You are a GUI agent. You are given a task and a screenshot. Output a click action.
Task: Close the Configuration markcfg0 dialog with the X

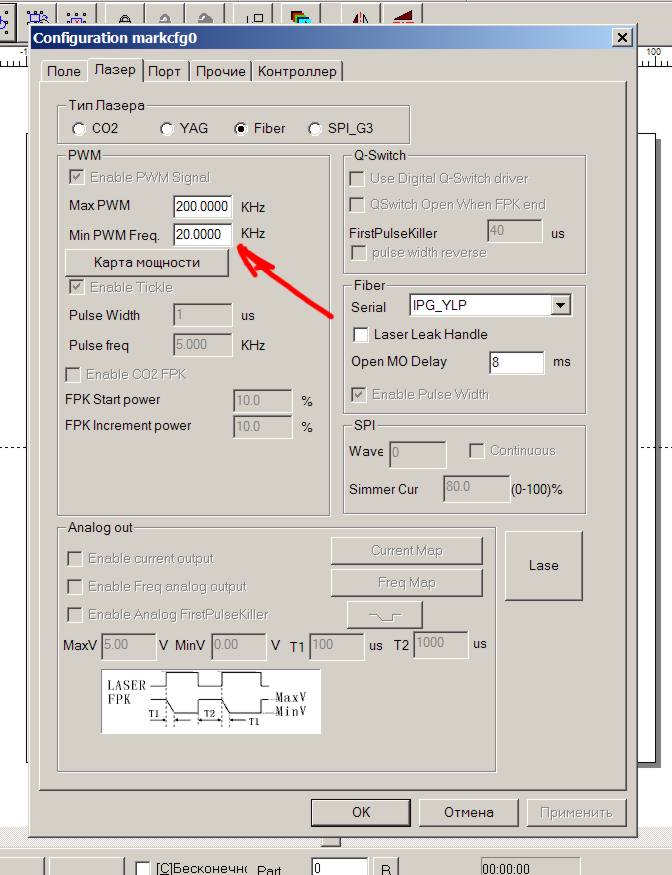622,37
